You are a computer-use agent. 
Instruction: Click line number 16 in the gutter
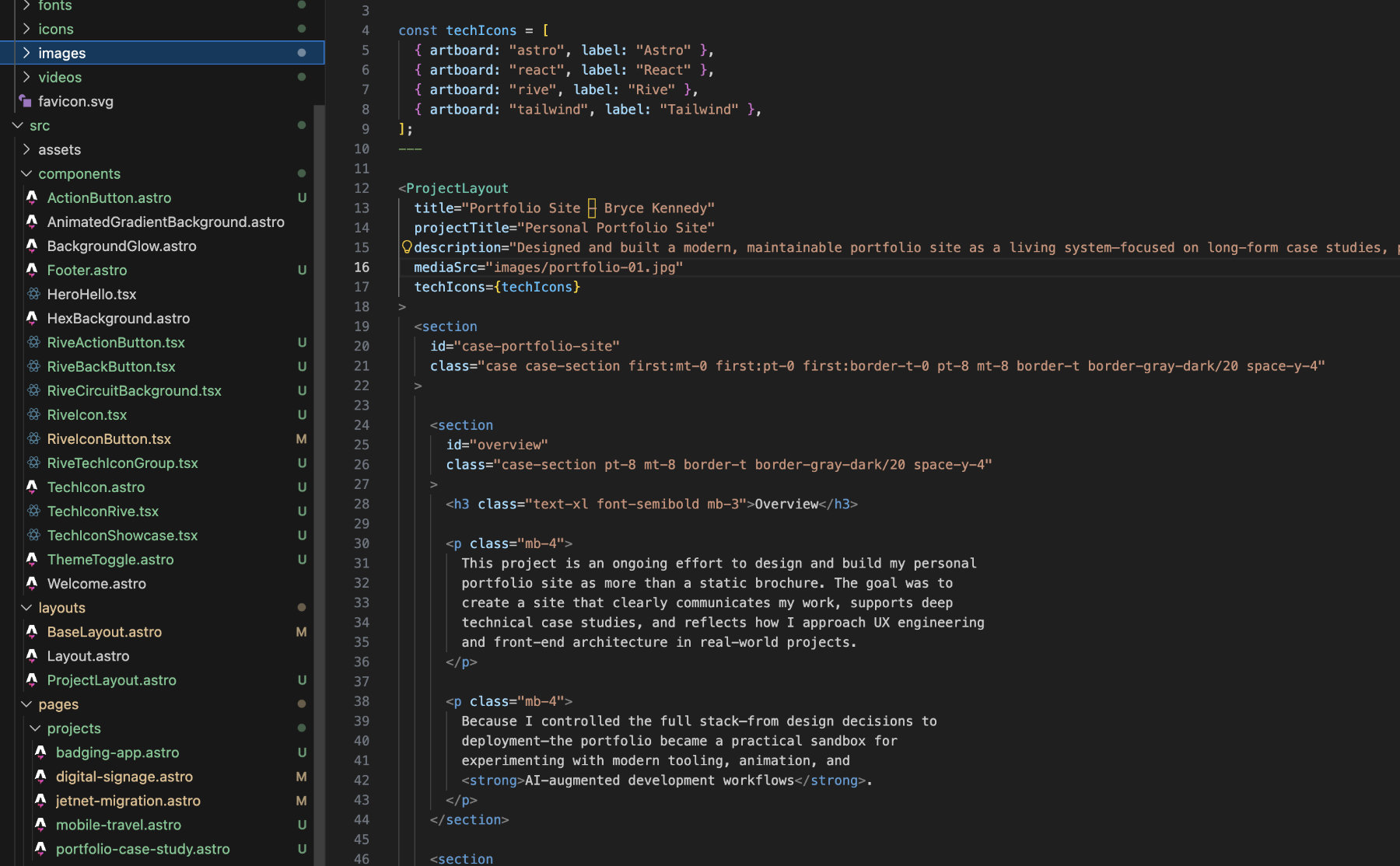point(362,267)
